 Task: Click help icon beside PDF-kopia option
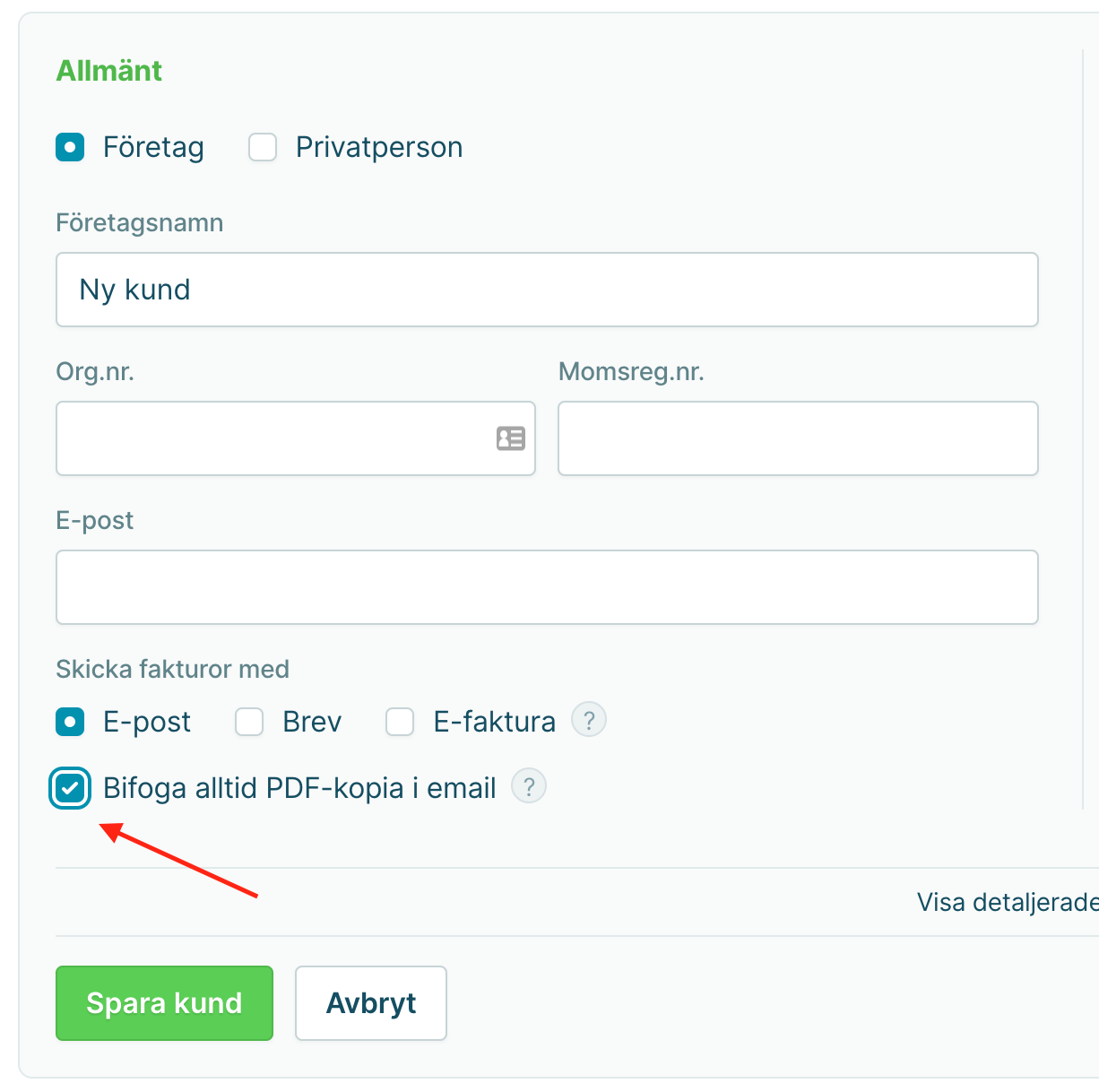point(529,786)
